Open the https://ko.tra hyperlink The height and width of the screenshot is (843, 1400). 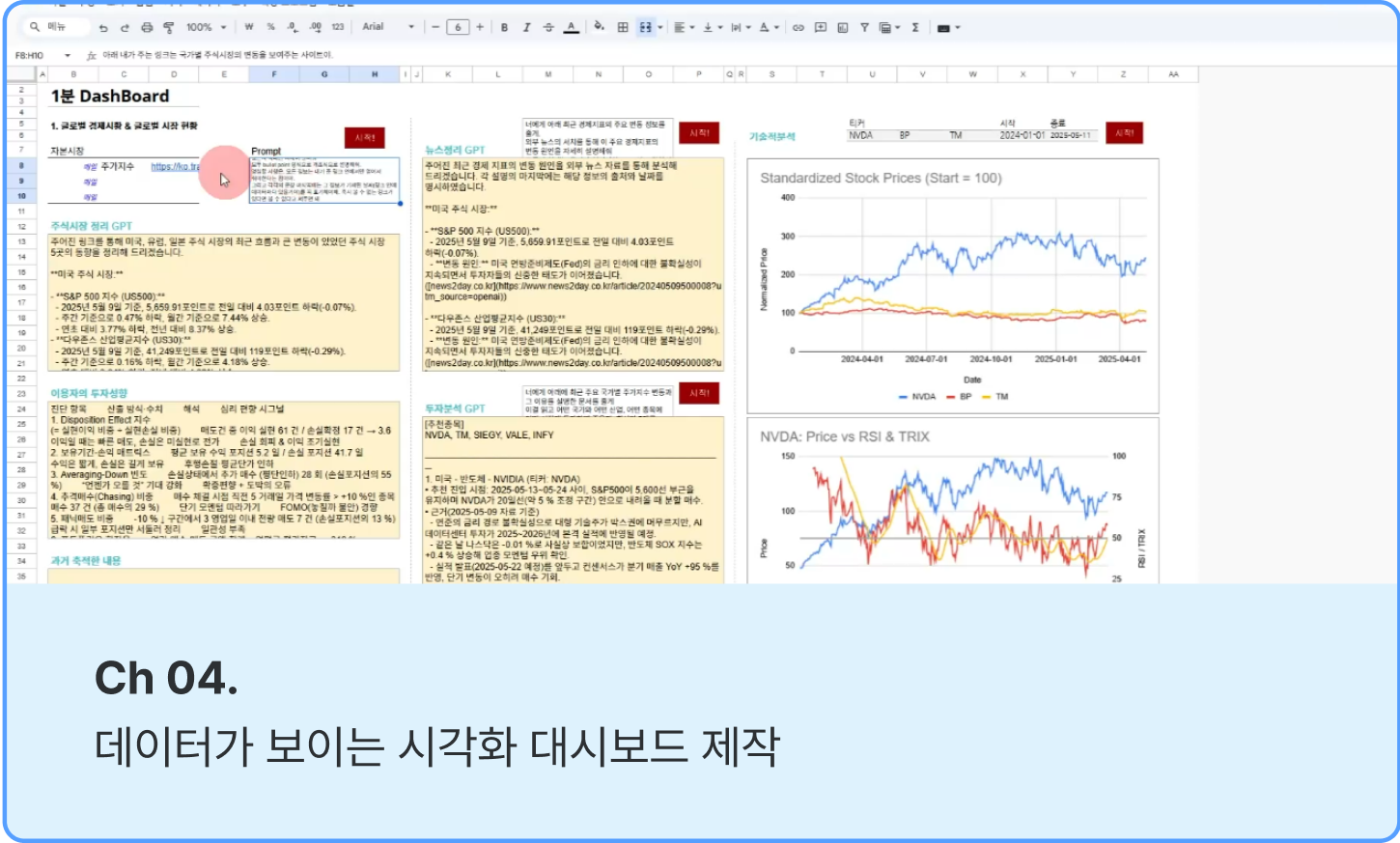click(175, 167)
